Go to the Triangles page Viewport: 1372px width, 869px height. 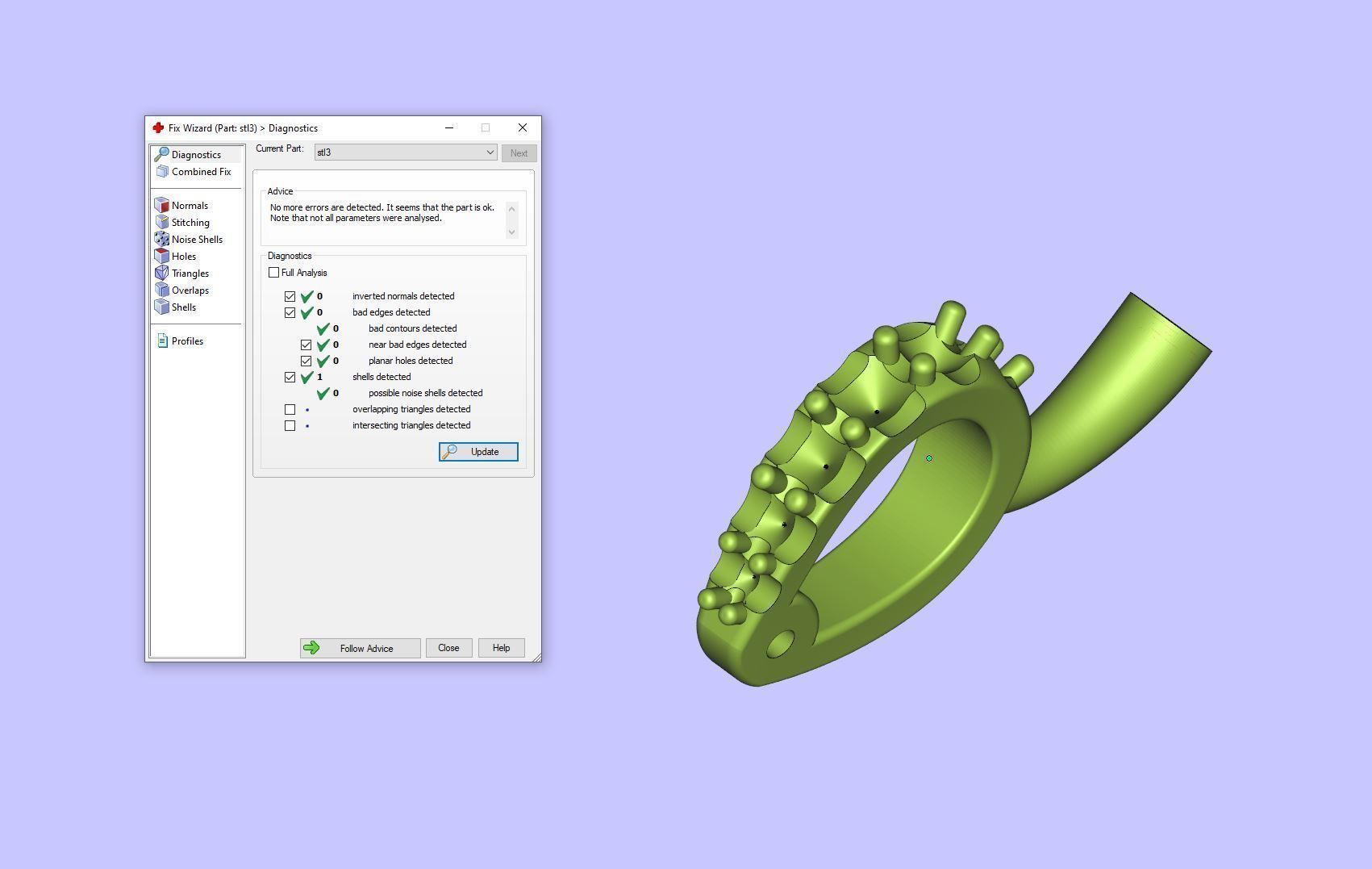pos(190,273)
